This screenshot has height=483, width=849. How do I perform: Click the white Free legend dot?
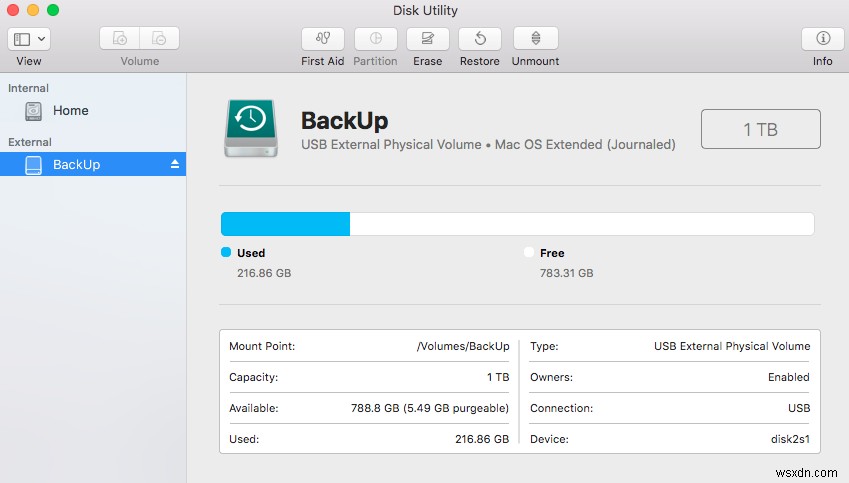coord(529,252)
